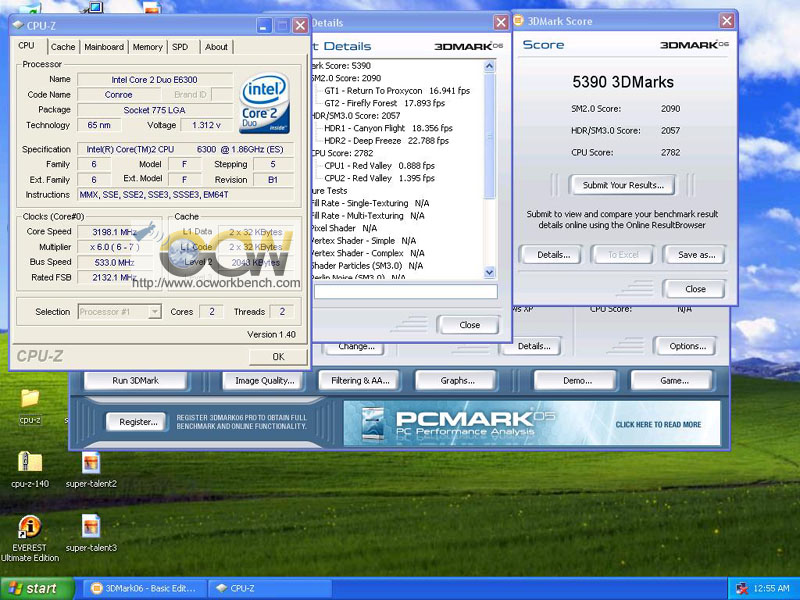Switch to the Cache tab

(x=63, y=47)
